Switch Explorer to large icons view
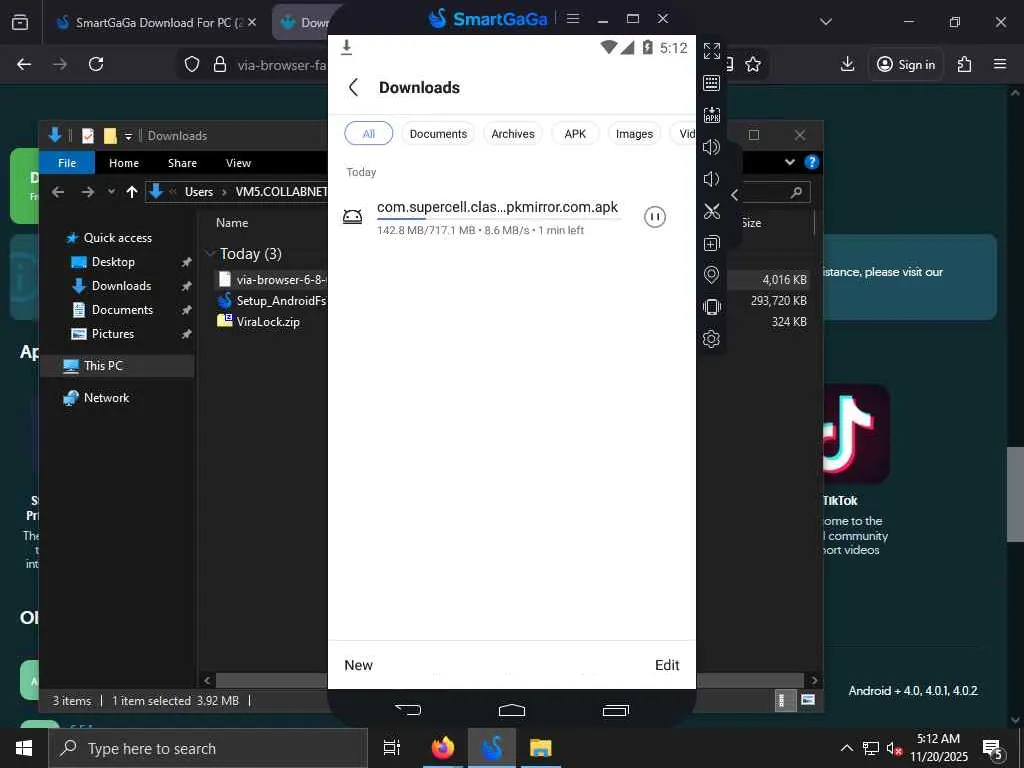The image size is (1024, 768). pos(808,700)
